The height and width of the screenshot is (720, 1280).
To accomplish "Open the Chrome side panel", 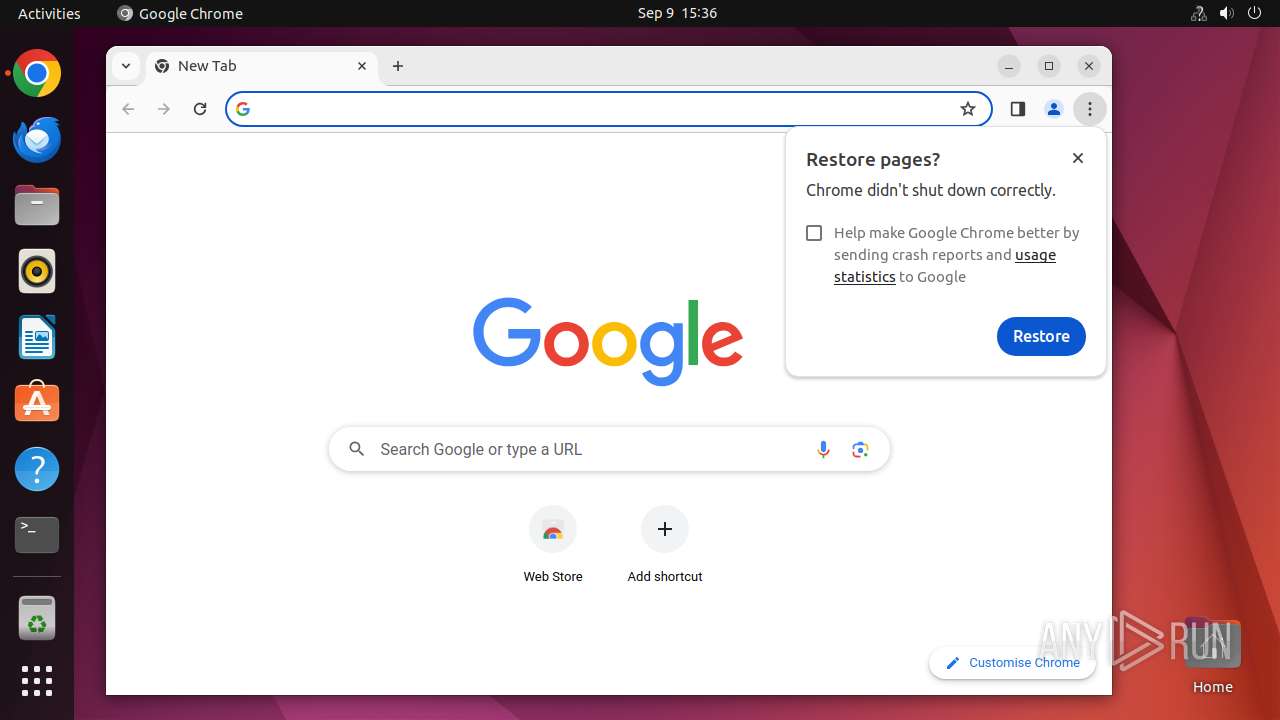I will 1017,109.
